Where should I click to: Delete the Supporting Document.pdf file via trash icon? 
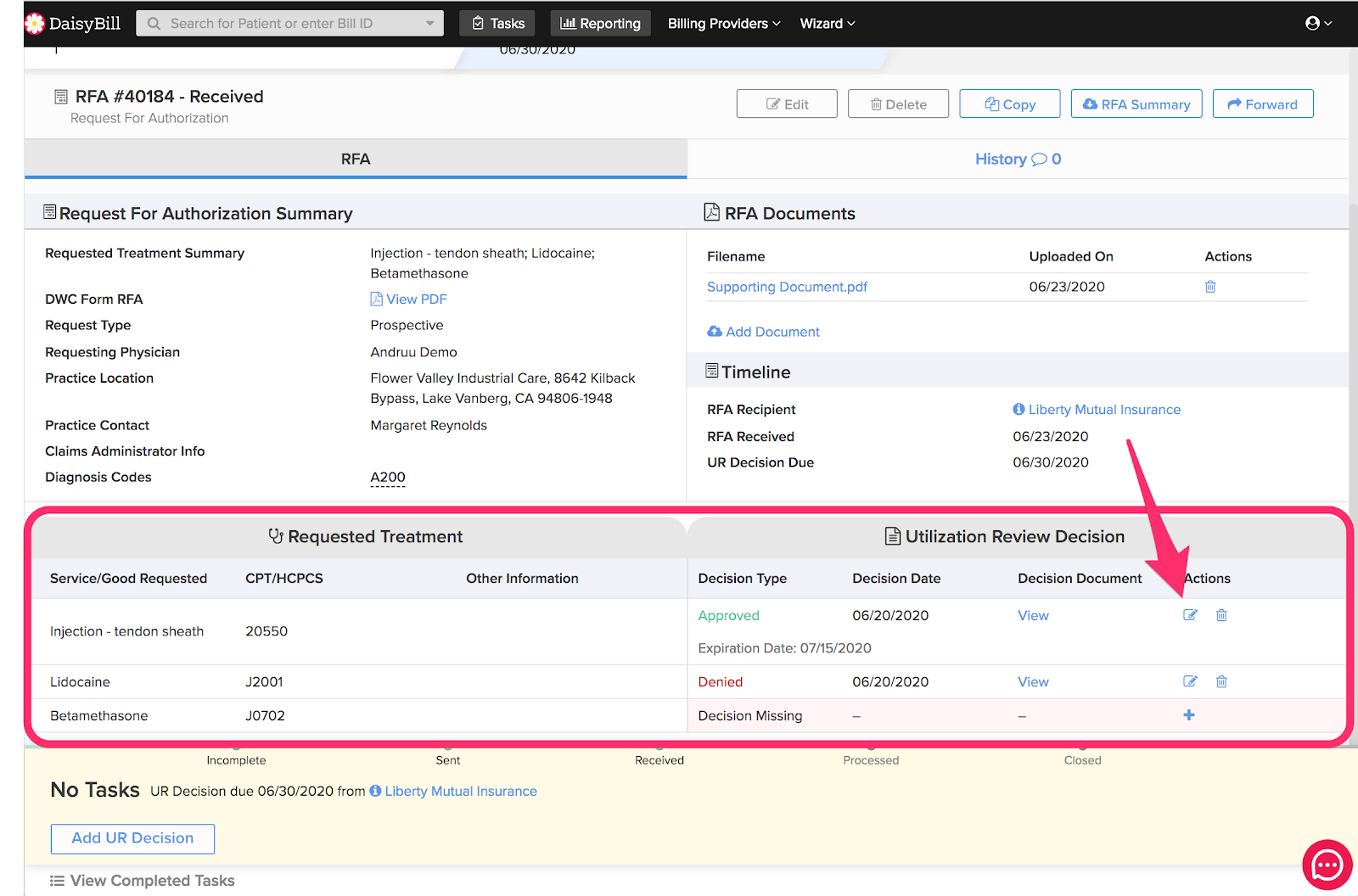click(1210, 287)
